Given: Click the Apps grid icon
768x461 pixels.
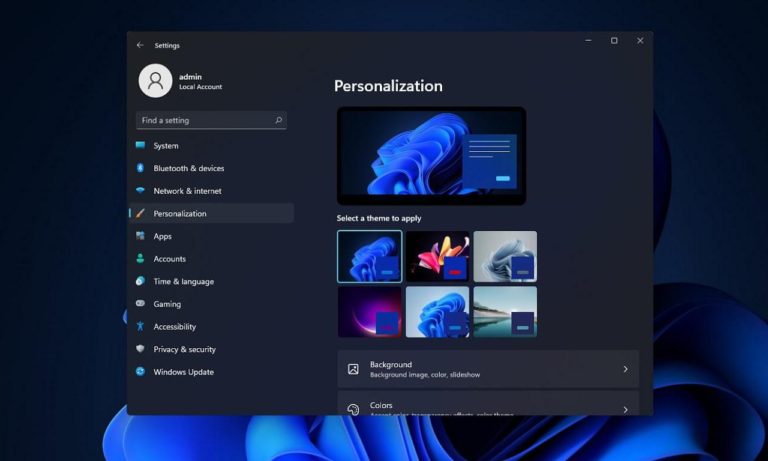Looking at the screenshot, I should 140,236.
